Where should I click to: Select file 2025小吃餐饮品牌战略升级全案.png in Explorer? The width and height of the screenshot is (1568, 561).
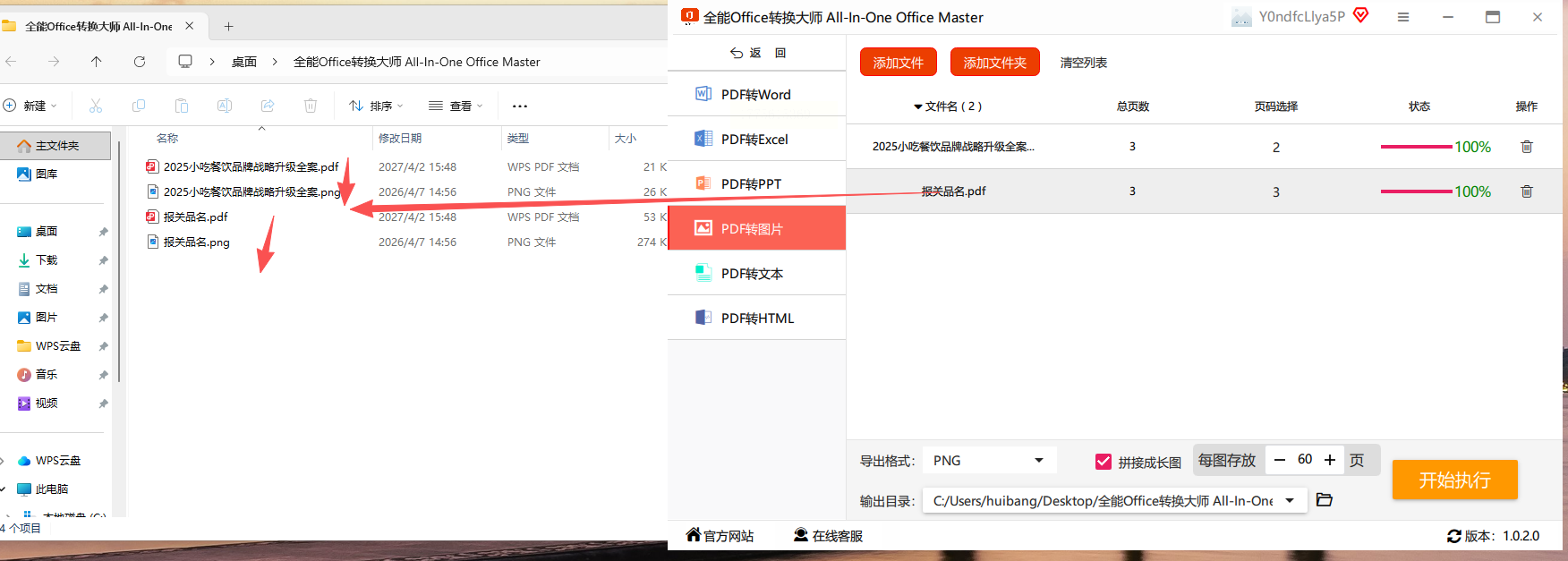click(x=251, y=191)
